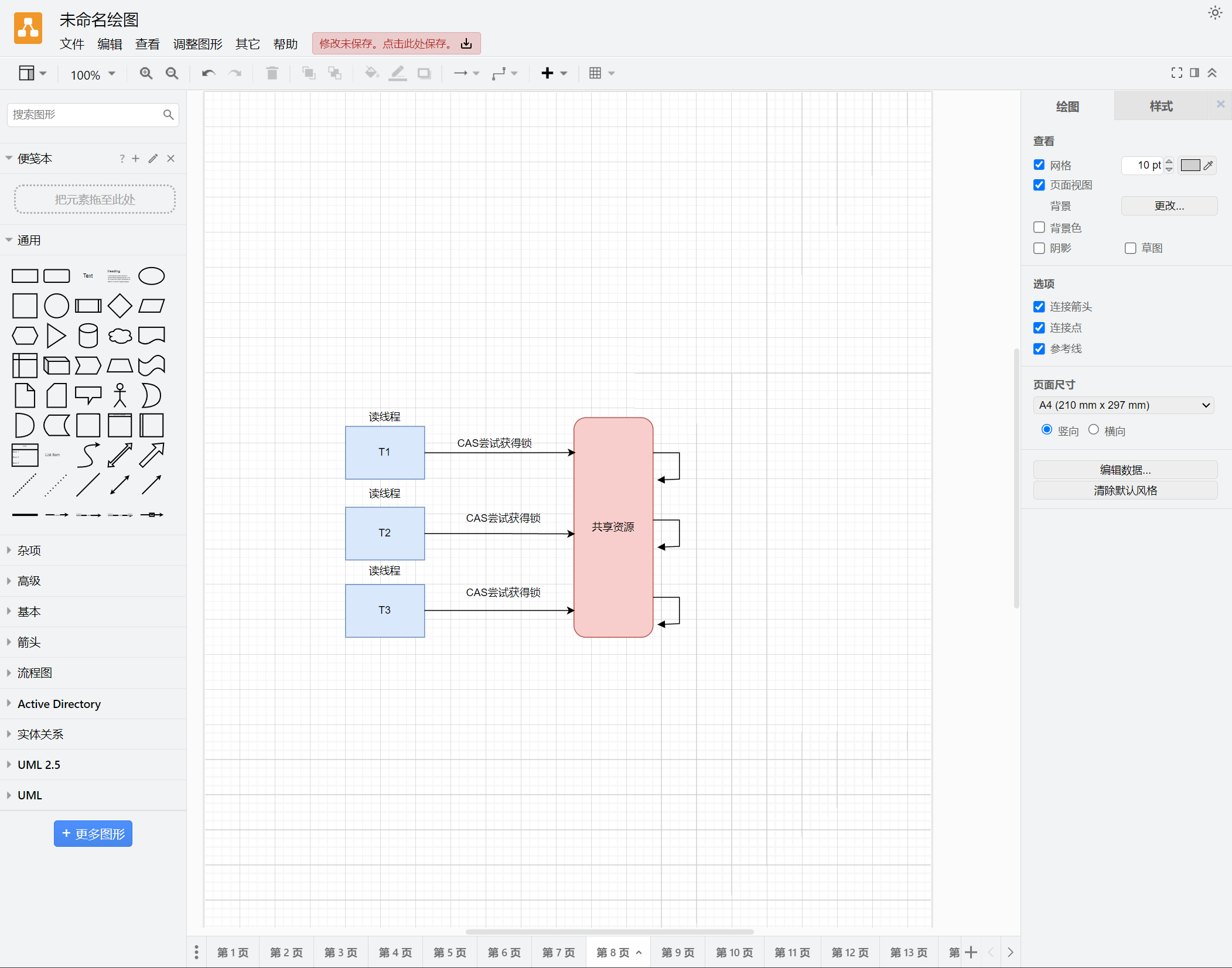Click the insert plus icon in toolbar
This screenshot has height=968, width=1232.
[547, 73]
